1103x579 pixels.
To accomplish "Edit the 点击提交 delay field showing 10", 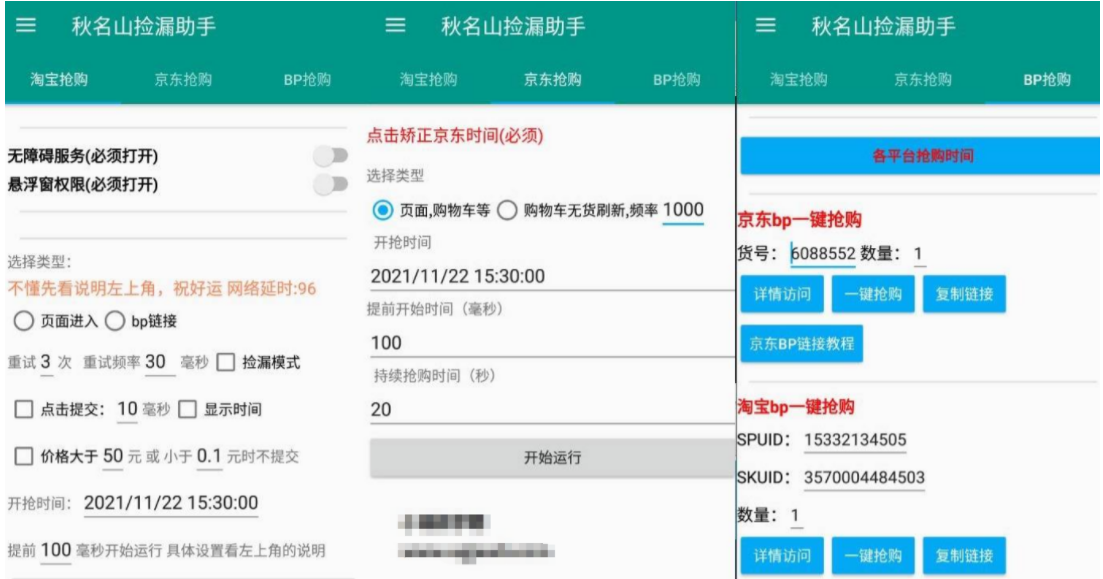I will [x=127, y=409].
